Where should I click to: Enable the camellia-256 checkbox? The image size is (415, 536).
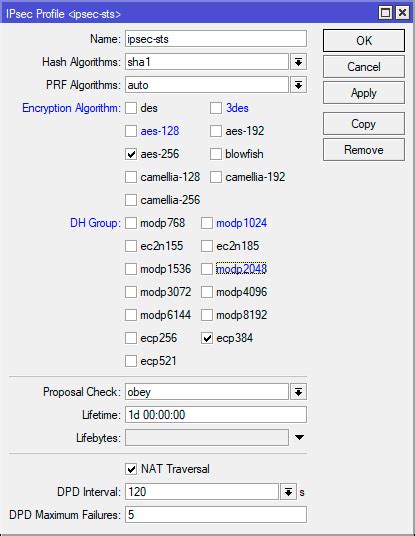(131, 200)
